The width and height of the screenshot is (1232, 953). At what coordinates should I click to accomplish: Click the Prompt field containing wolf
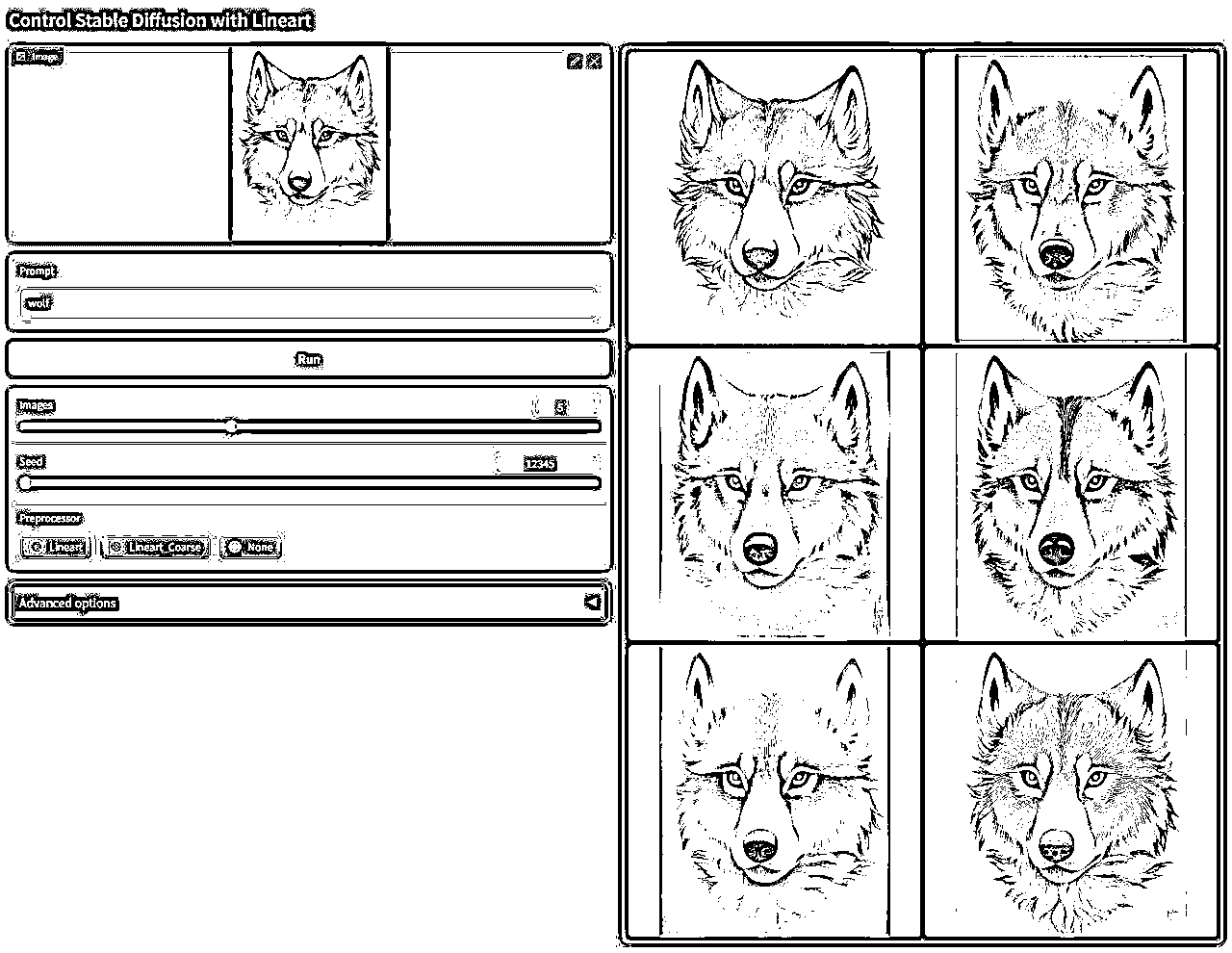(308, 303)
